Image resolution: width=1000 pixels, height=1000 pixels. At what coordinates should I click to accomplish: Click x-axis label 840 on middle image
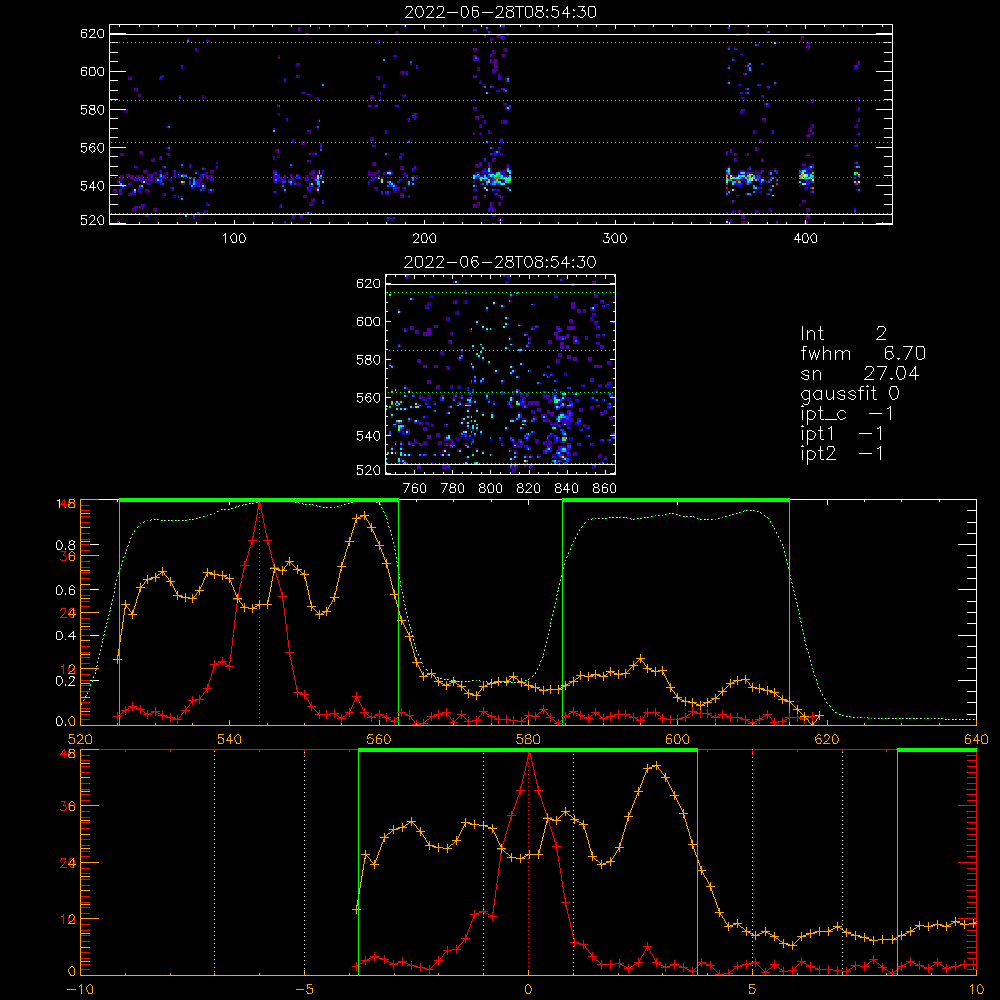click(x=566, y=489)
